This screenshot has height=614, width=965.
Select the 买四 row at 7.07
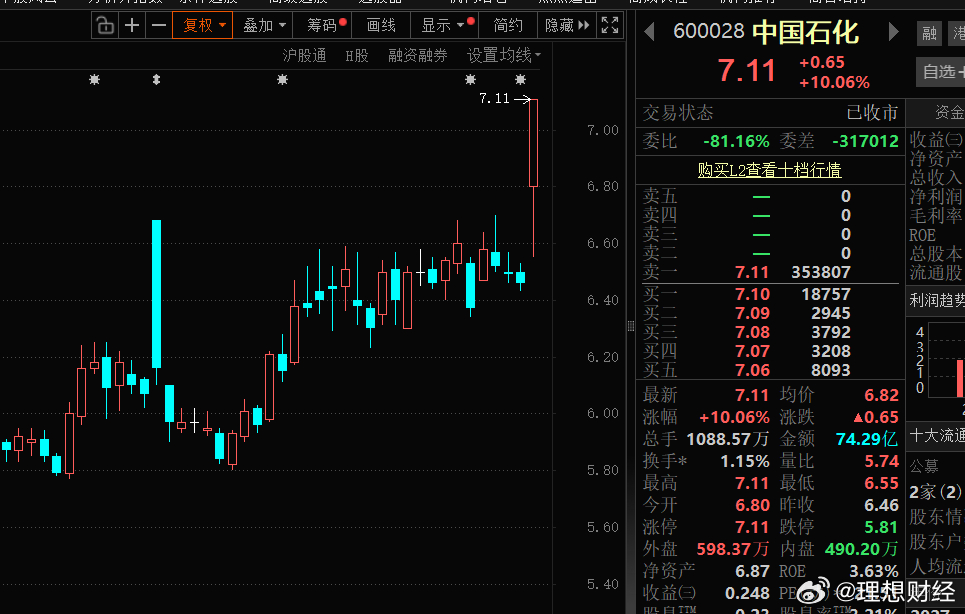point(769,351)
